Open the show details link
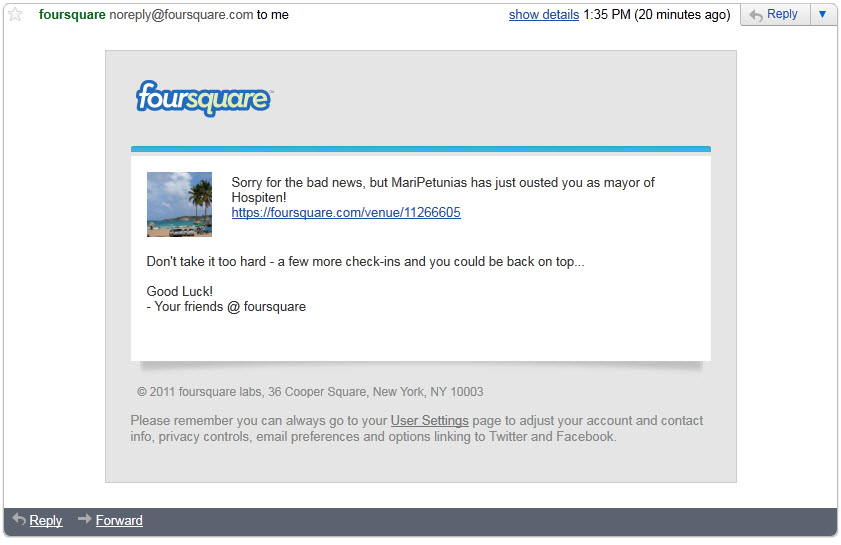This screenshot has width=841, height=545. point(543,14)
